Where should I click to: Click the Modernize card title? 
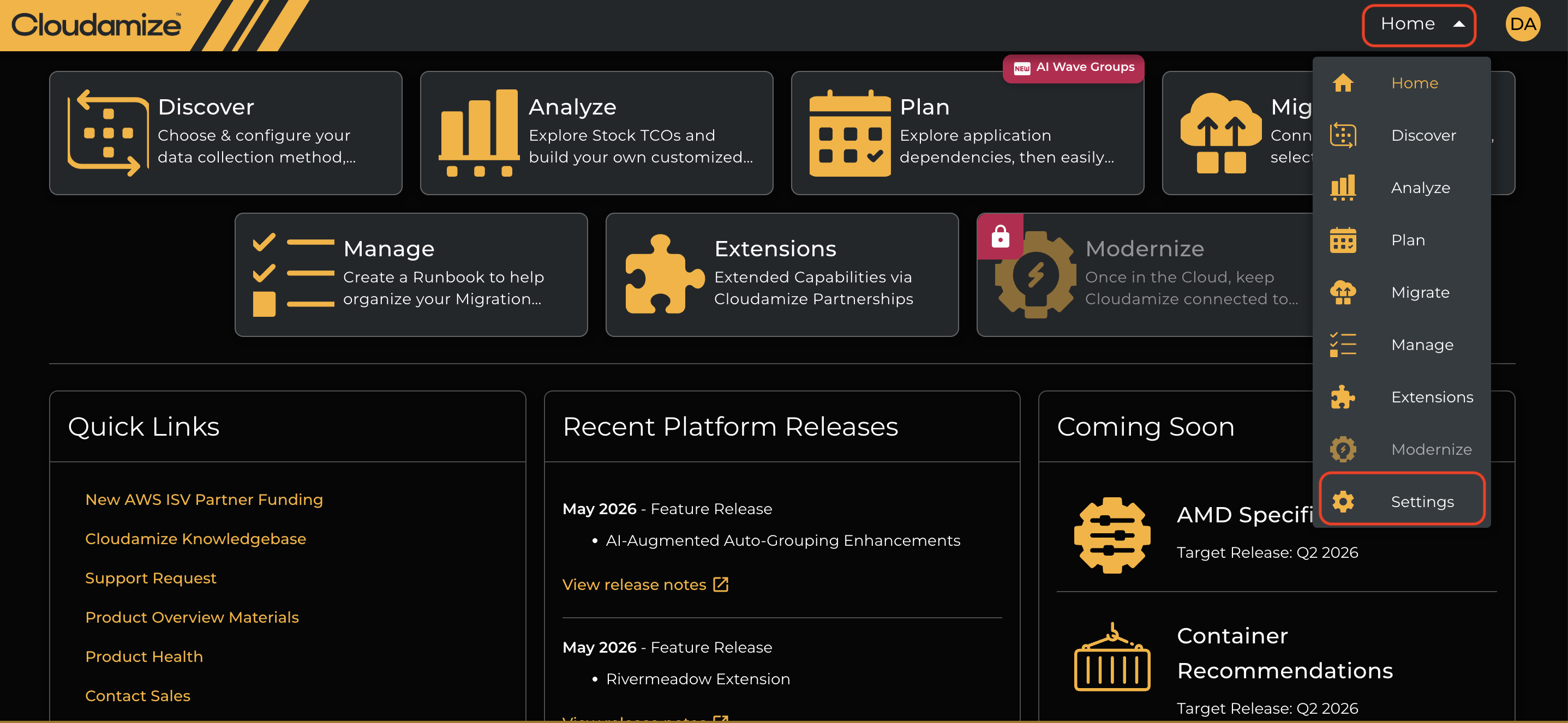tap(1145, 249)
